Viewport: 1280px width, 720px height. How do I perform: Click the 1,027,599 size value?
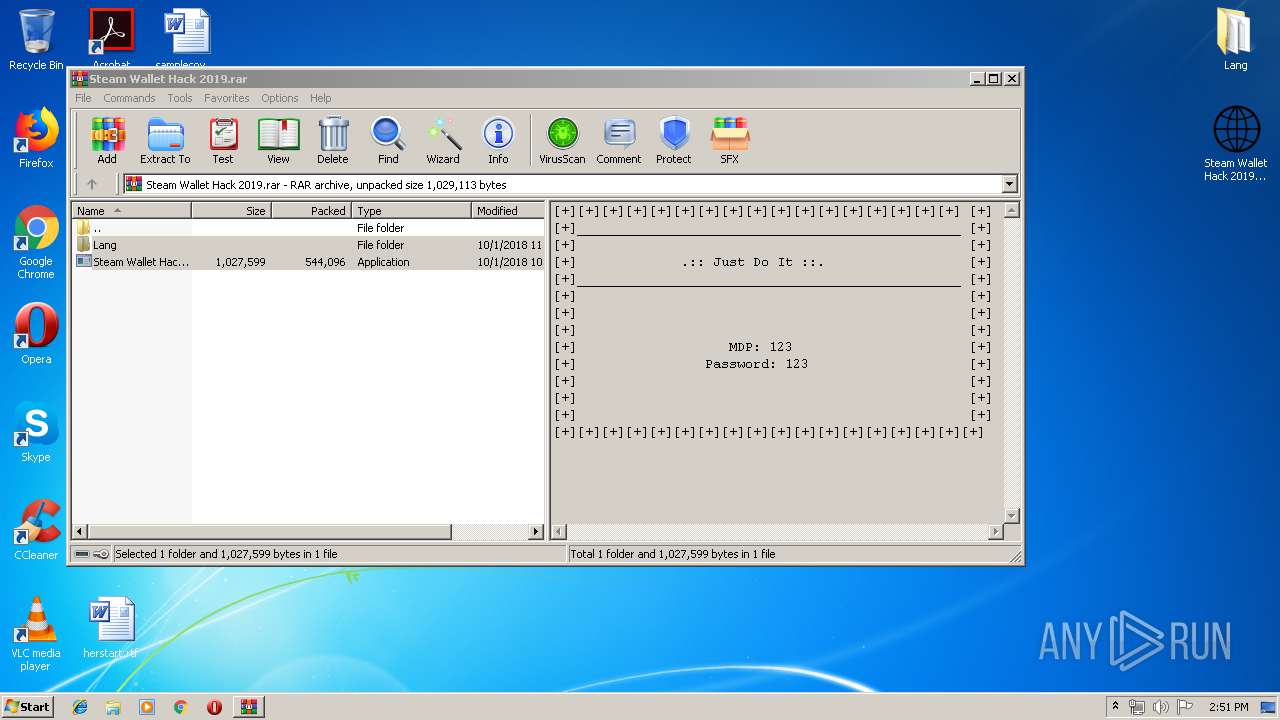[x=240, y=262]
